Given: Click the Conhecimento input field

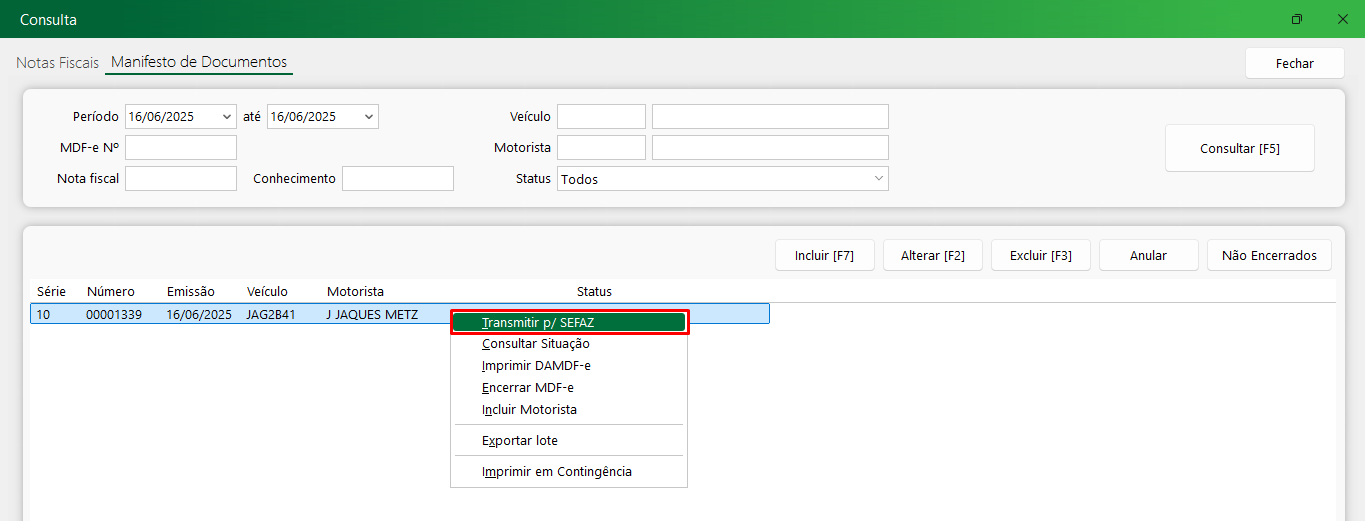Looking at the screenshot, I should click(x=398, y=179).
